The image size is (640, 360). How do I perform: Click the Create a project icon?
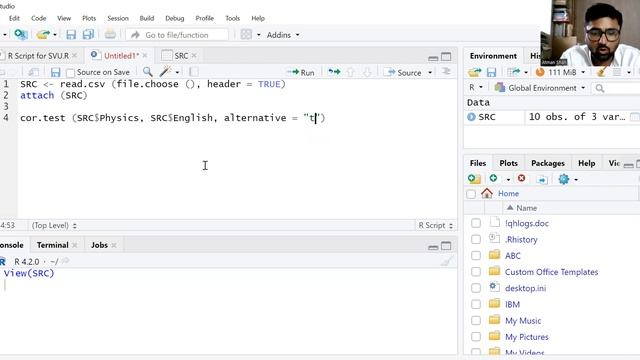(20, 34)
